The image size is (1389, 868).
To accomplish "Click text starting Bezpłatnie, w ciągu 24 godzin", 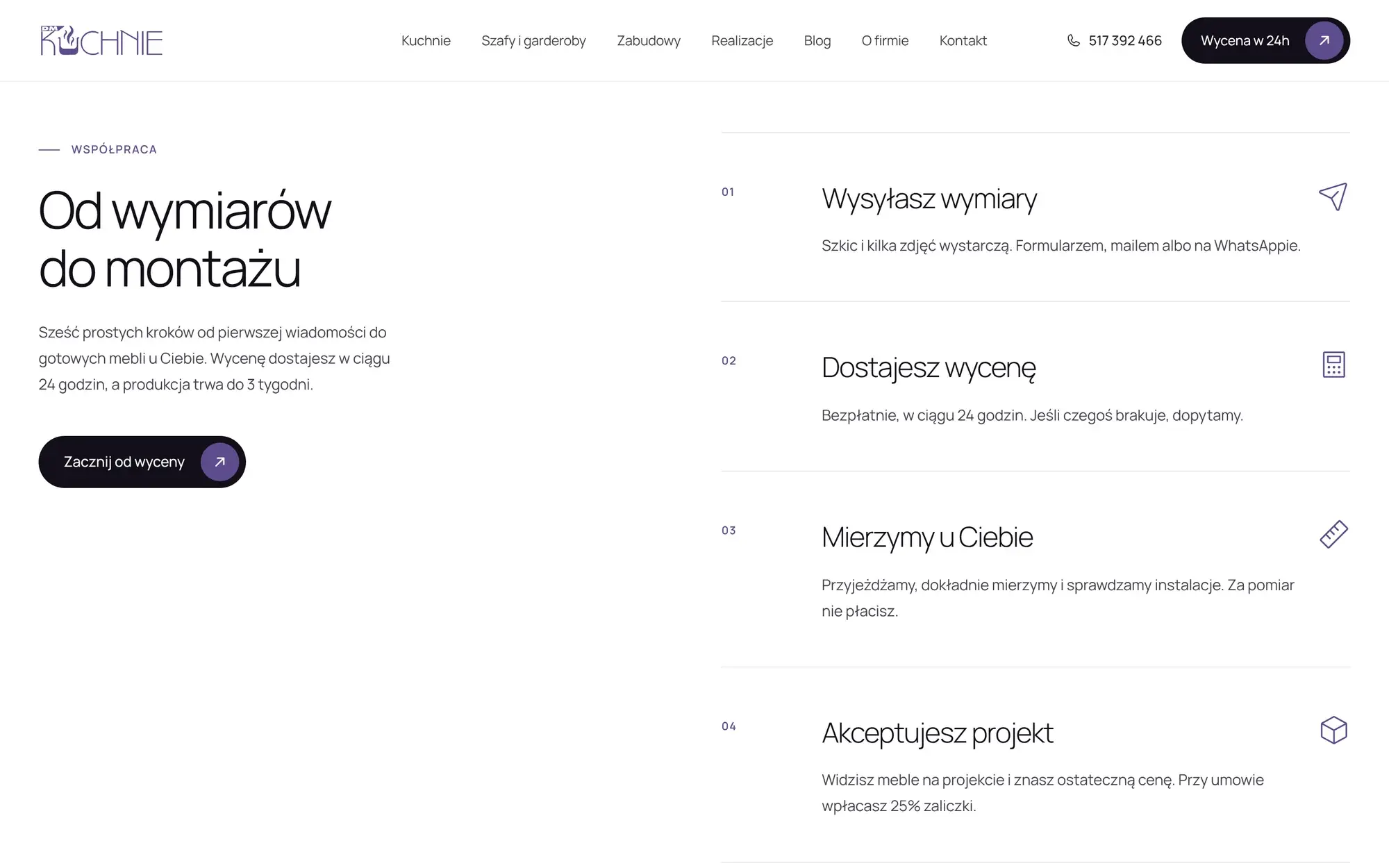I will pyautogui.click(x=1032, y=415).
